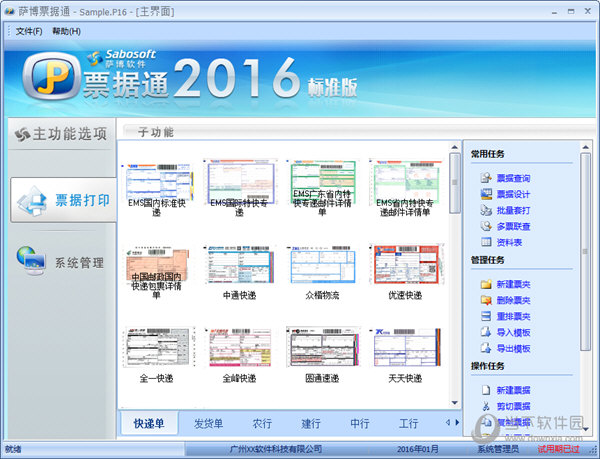Switch to the 发货单 tab

point(208,423)
